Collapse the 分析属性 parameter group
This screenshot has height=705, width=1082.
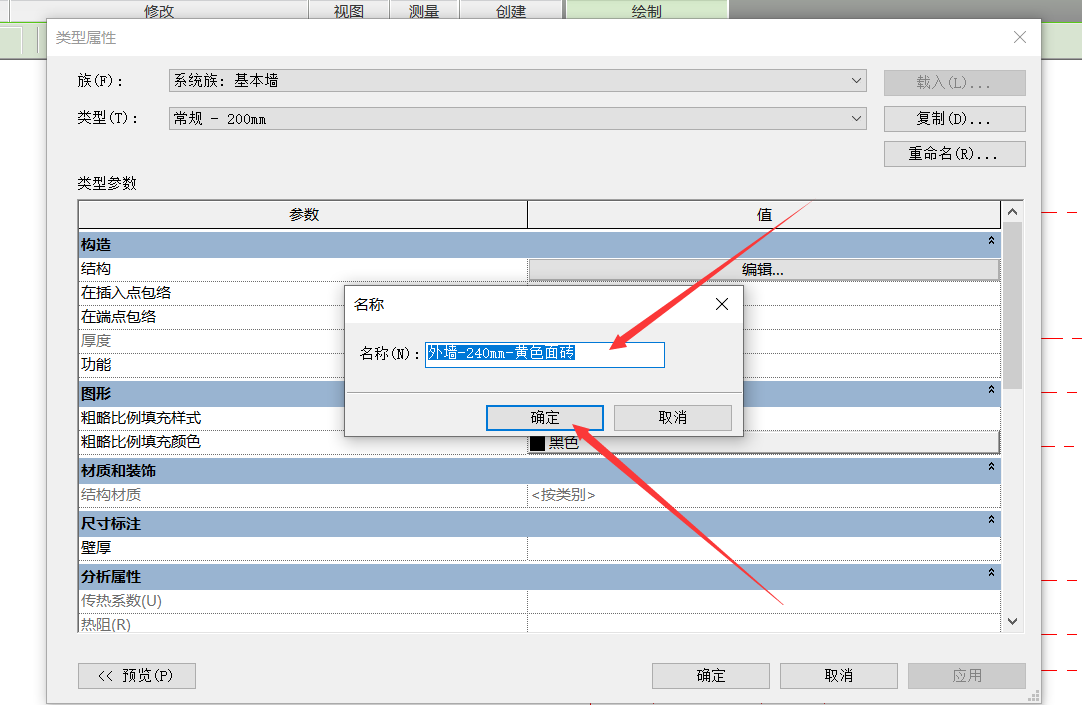tap(991, 574)
